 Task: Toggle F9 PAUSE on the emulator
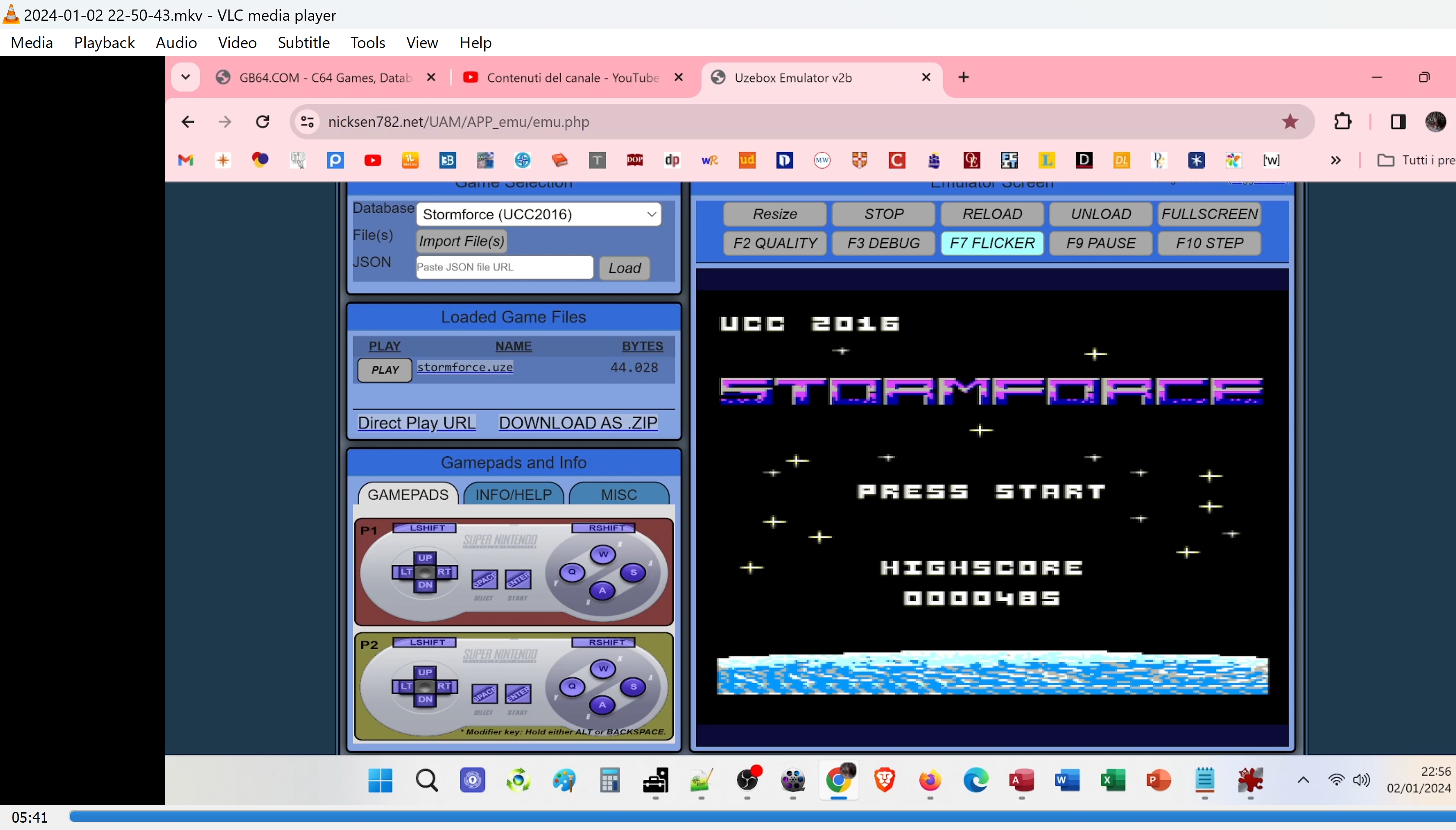(x=1101, y=244)
